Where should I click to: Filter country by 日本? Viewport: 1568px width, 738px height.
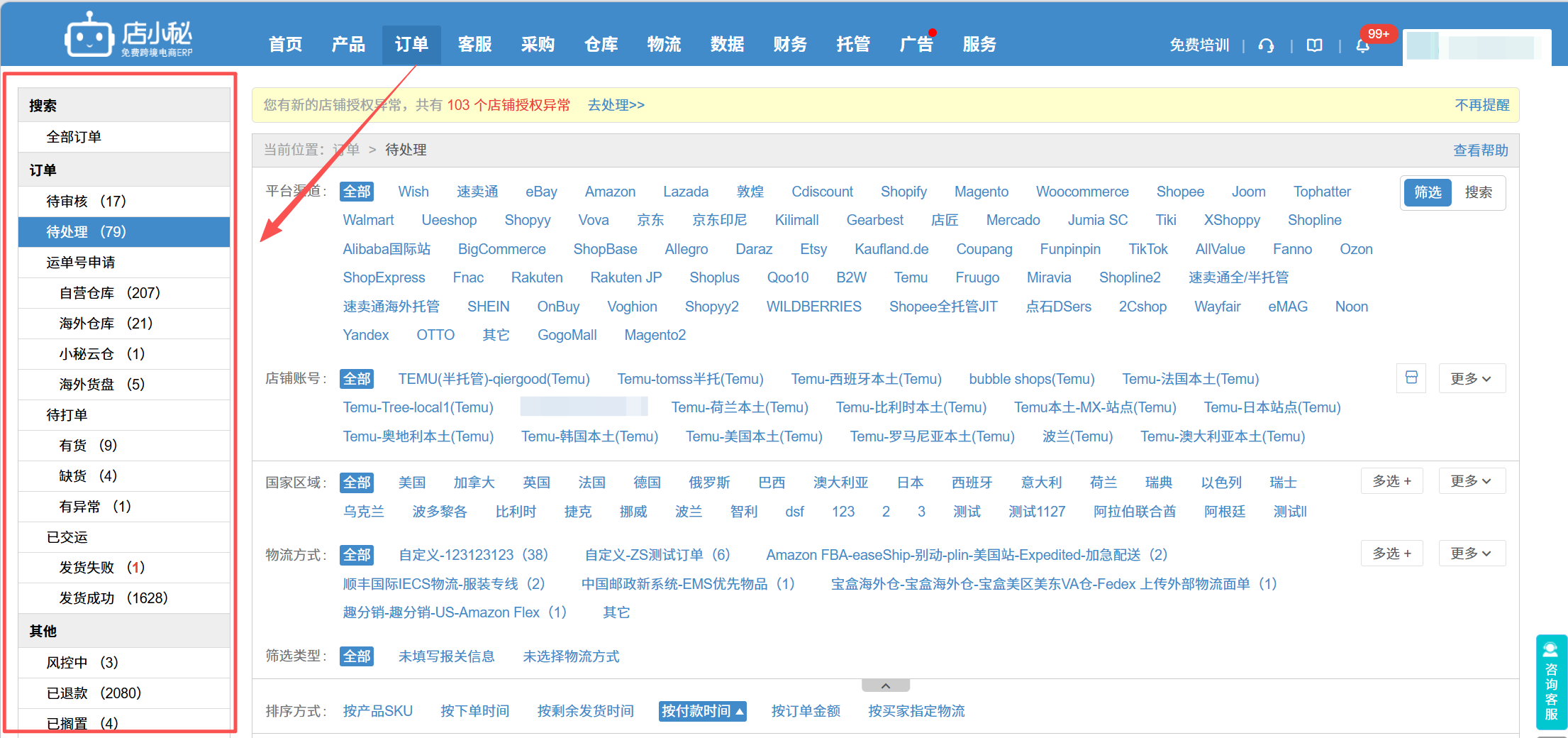pos(910,483)
